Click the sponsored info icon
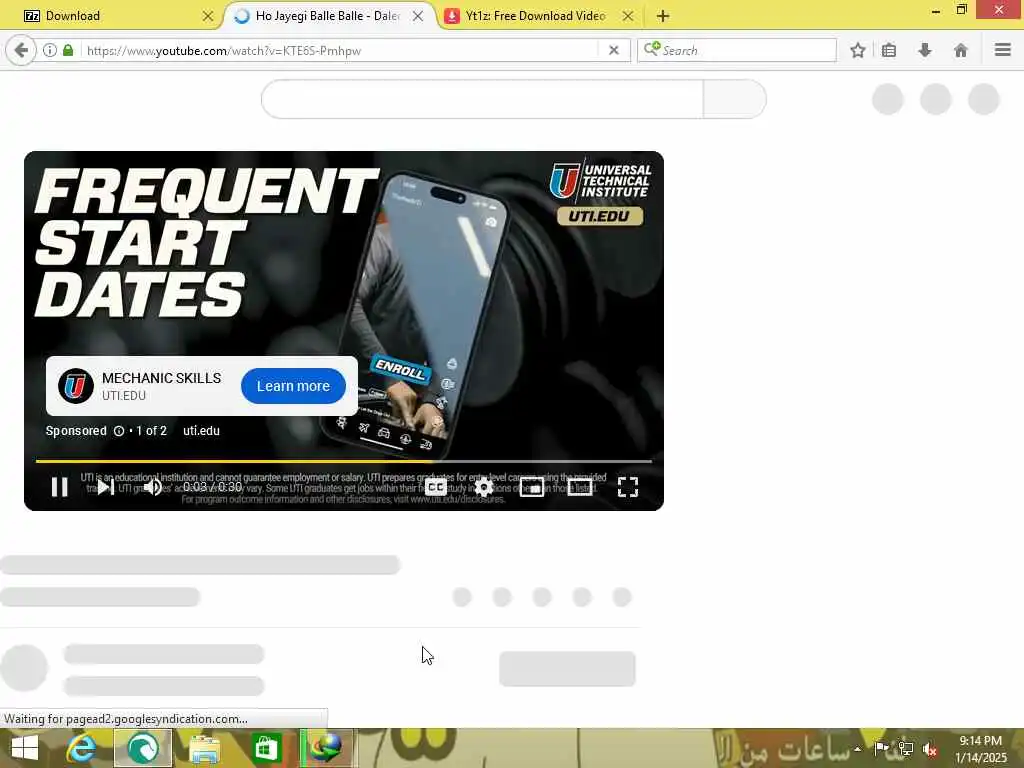1024x768 pixels. (119, 431)
